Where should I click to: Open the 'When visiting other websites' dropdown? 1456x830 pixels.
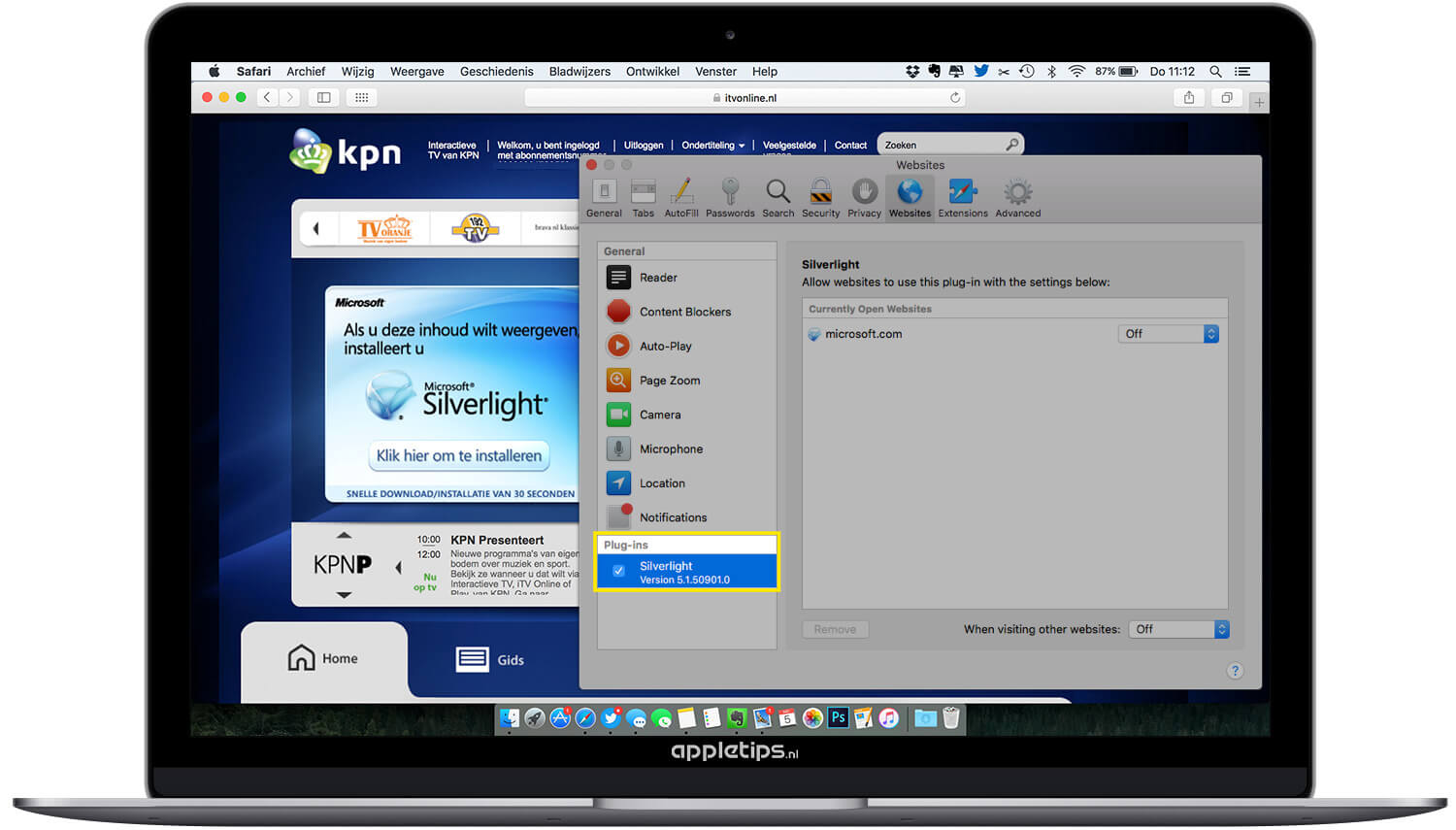click(1179, 629)
